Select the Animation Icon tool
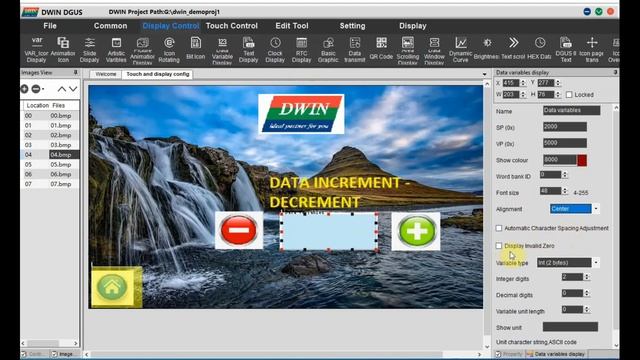 point(63,49)
